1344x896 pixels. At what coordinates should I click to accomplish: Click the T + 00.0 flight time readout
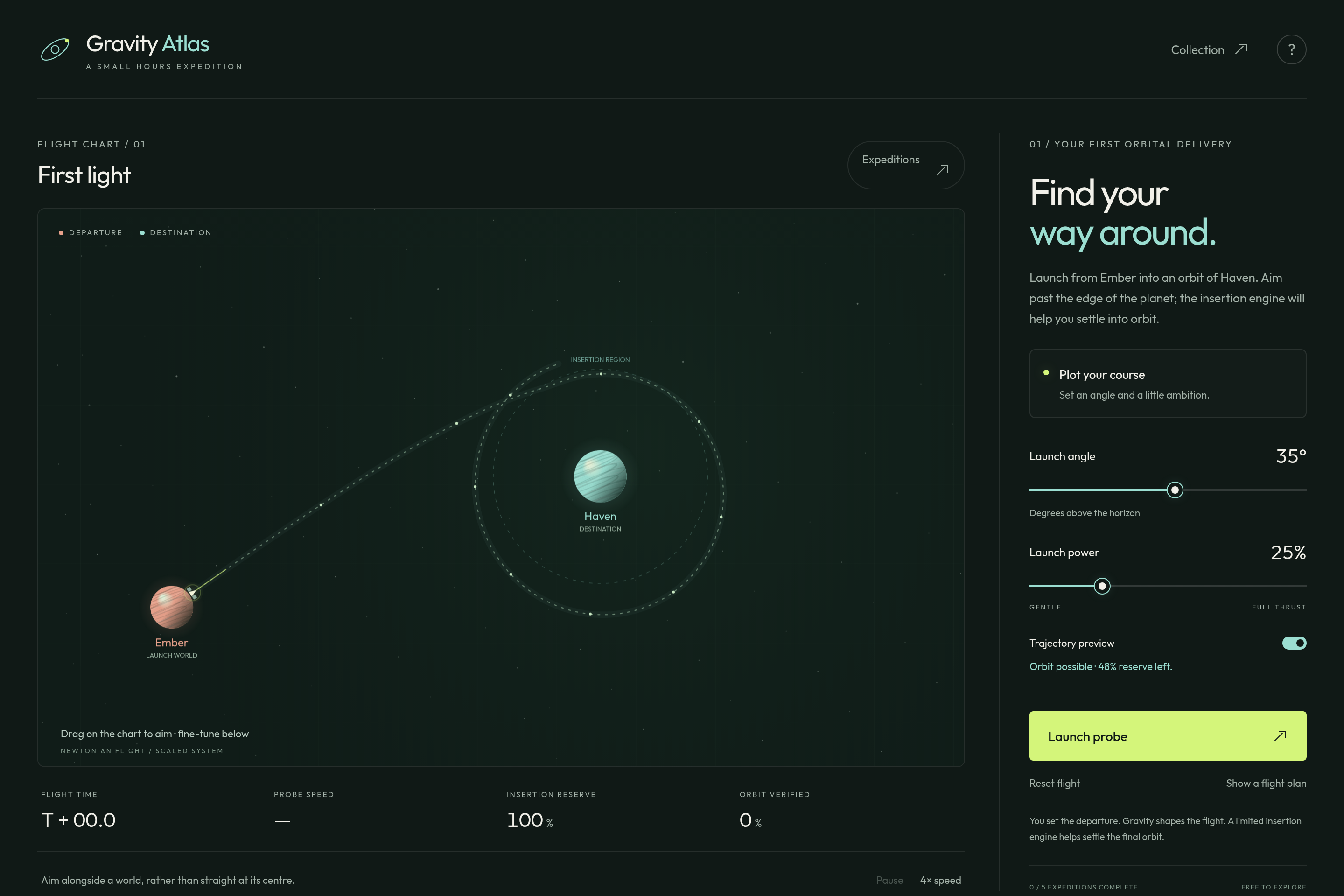[78, 820]
